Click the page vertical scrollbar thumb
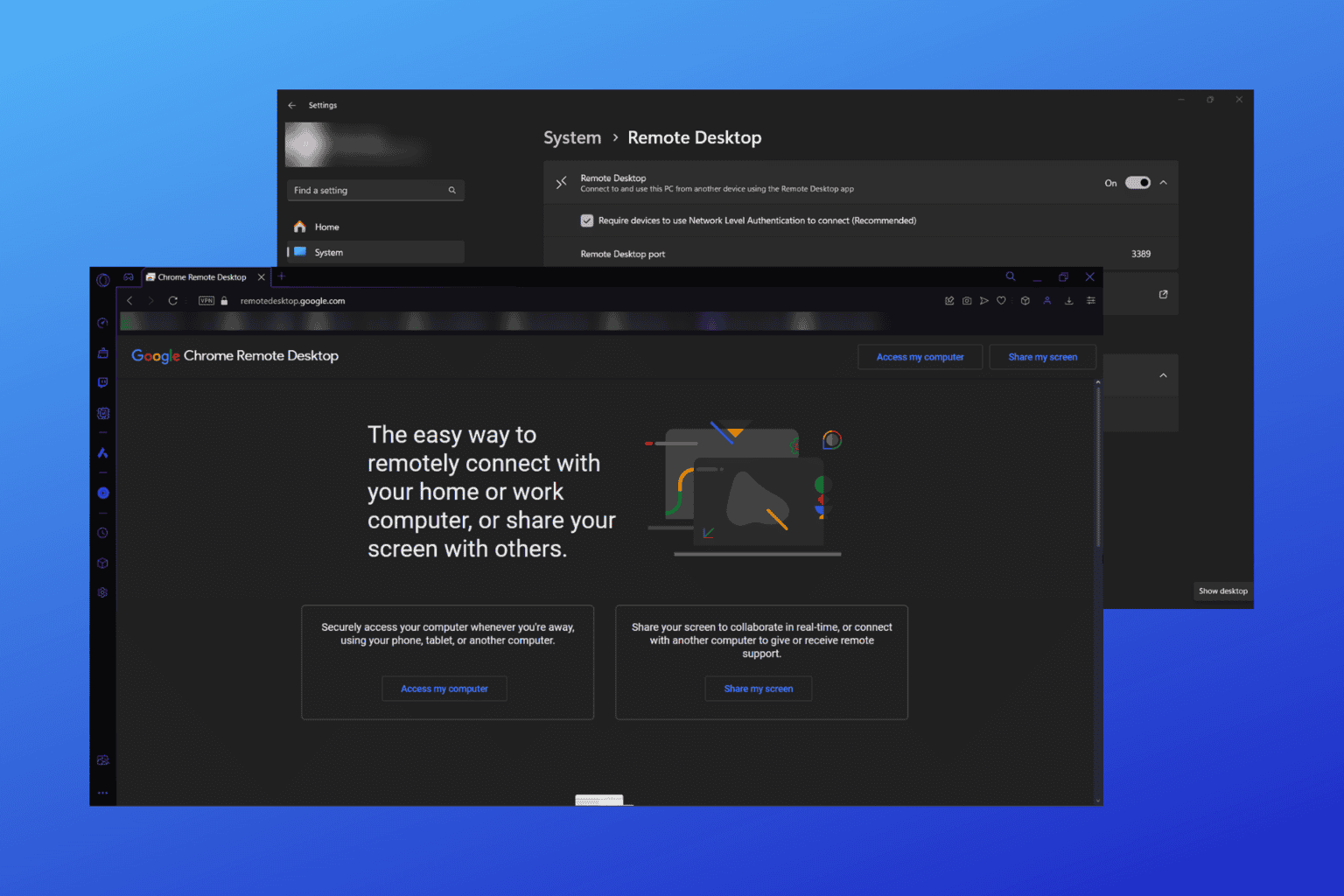This screenshot has height=896, width=1344. click(x=1097, y=468)
